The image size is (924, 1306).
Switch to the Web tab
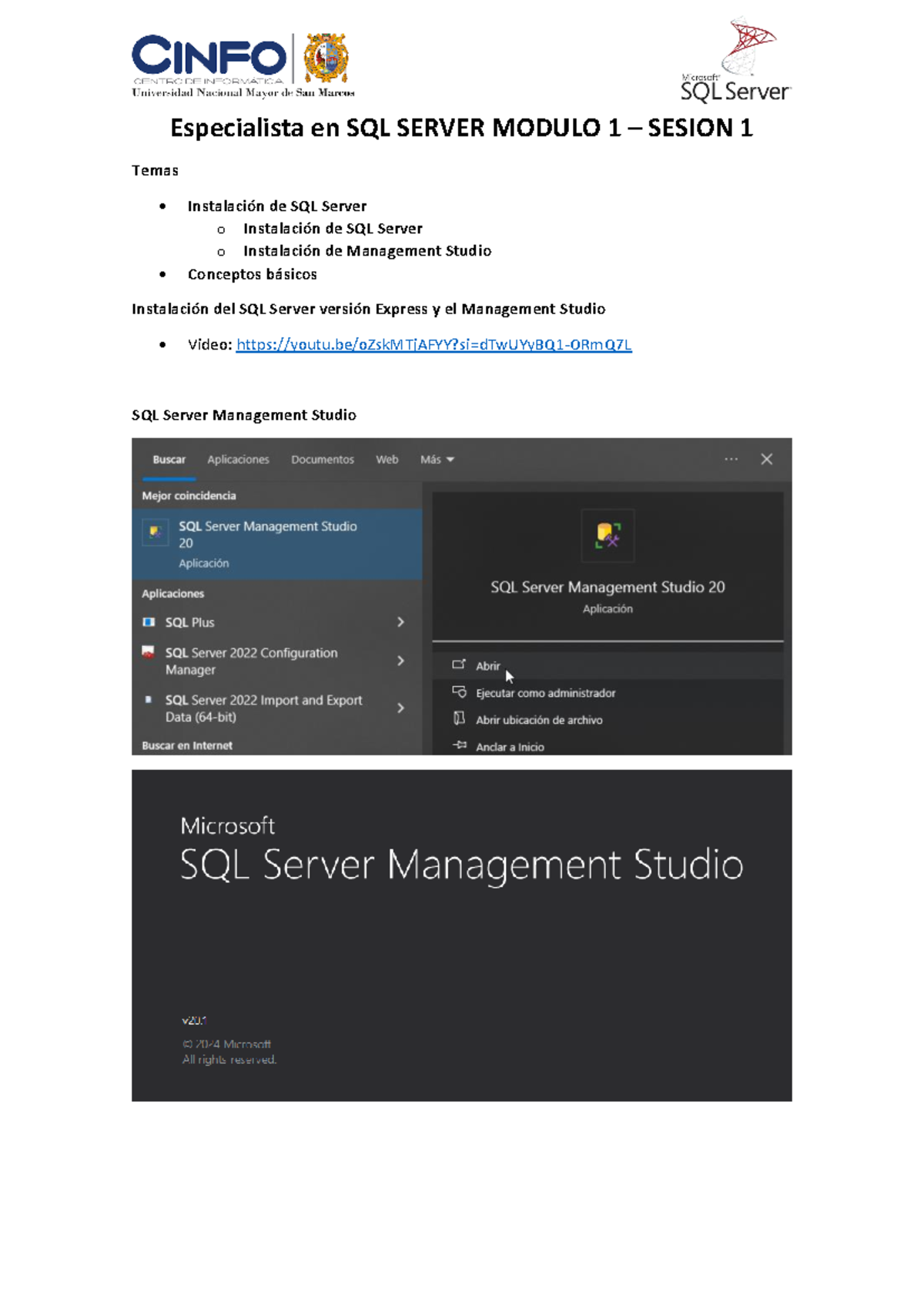(387, 460)
